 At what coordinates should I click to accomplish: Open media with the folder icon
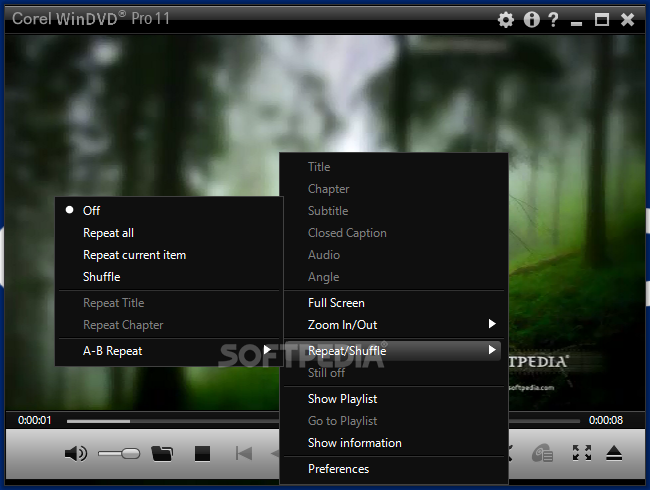162,454
